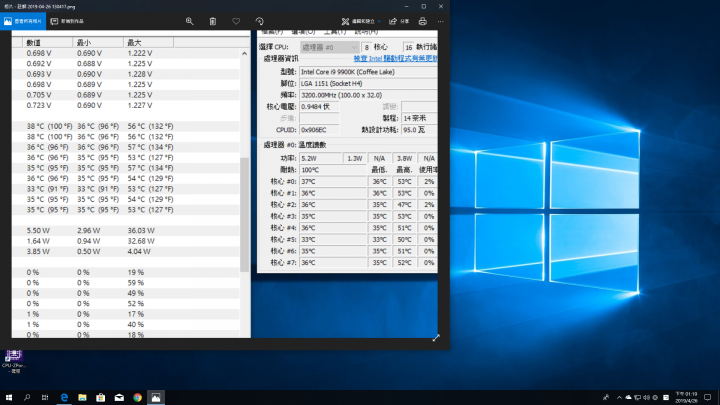The image size is (720, 405).
Task: Click the 核心 #7 temperature 36°C field
Action: 333,263
